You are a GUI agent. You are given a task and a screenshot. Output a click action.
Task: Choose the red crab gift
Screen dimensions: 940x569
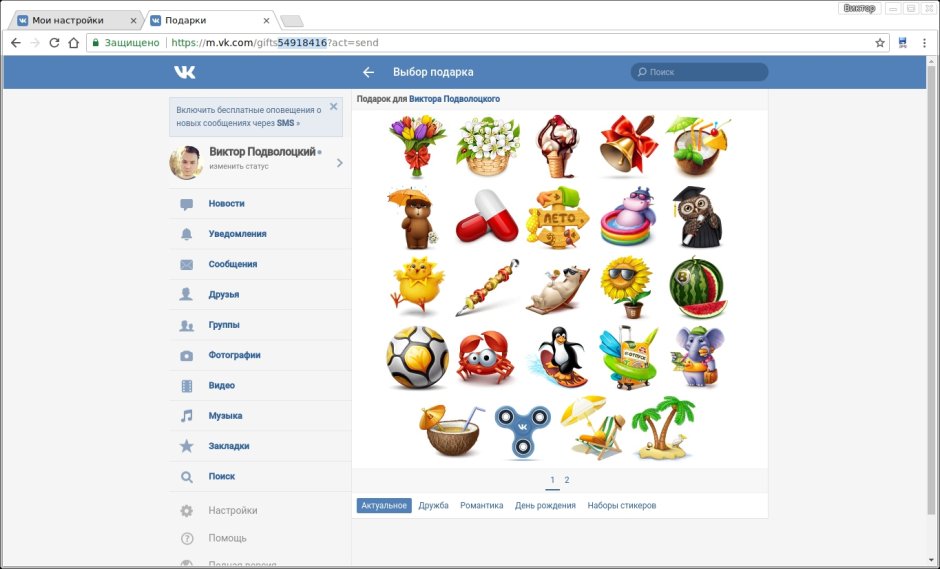[486, 357]
